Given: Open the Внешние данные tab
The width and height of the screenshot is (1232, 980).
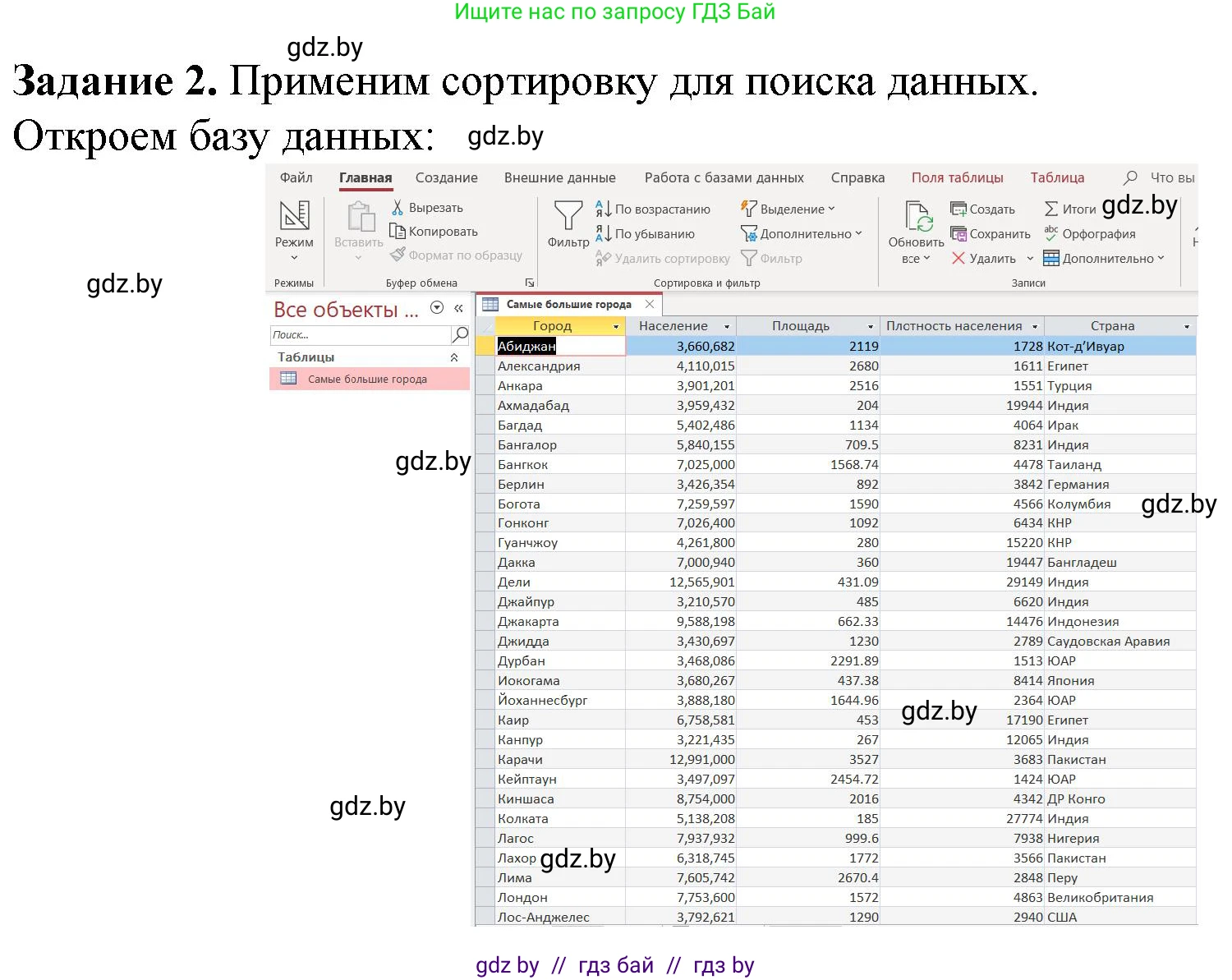Looking at the screenshot, I should click(559, 177).
